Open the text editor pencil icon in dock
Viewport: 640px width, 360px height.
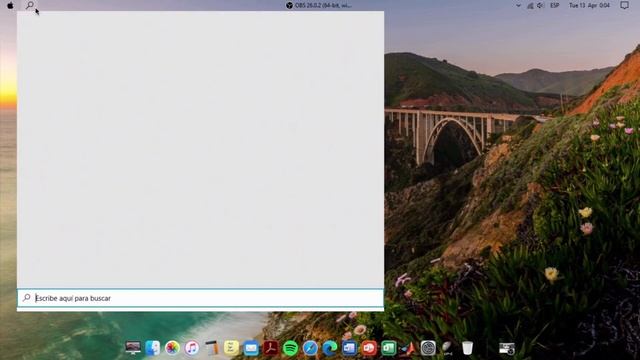pyautogui.click(x=211, y=348)
